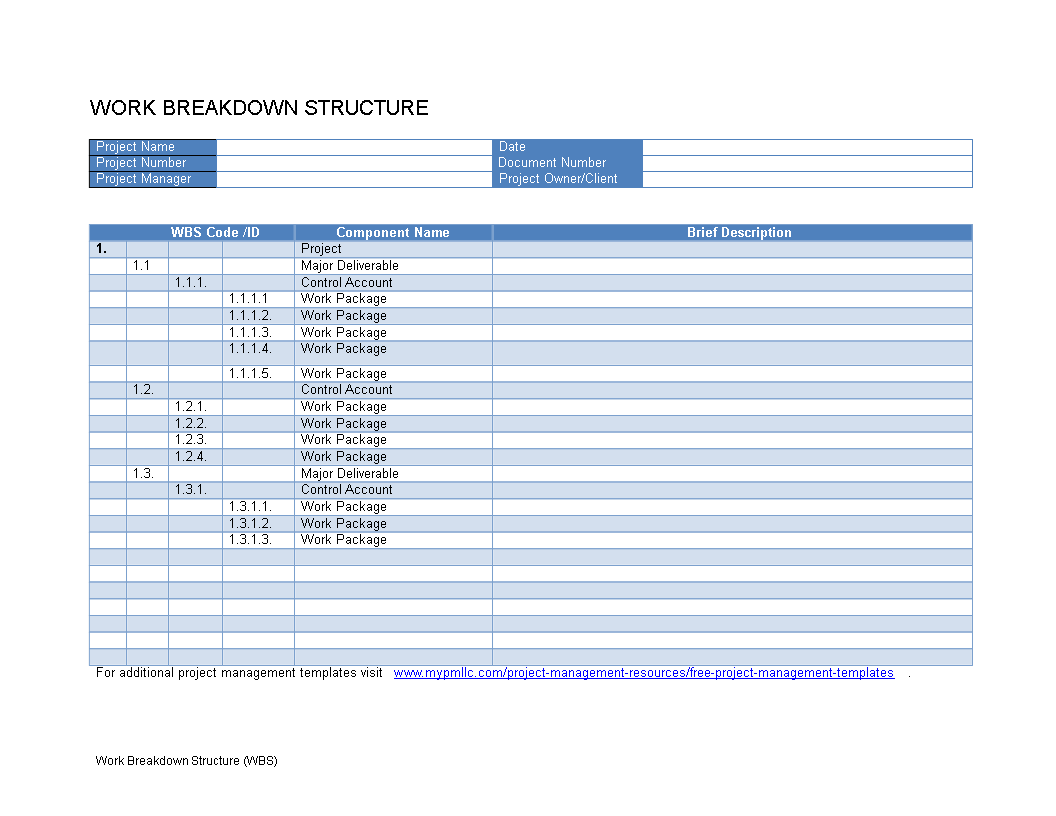Select Major Deliverable in row 1.1
Viewport: 1056px width, 816px height.
(393, 266)
